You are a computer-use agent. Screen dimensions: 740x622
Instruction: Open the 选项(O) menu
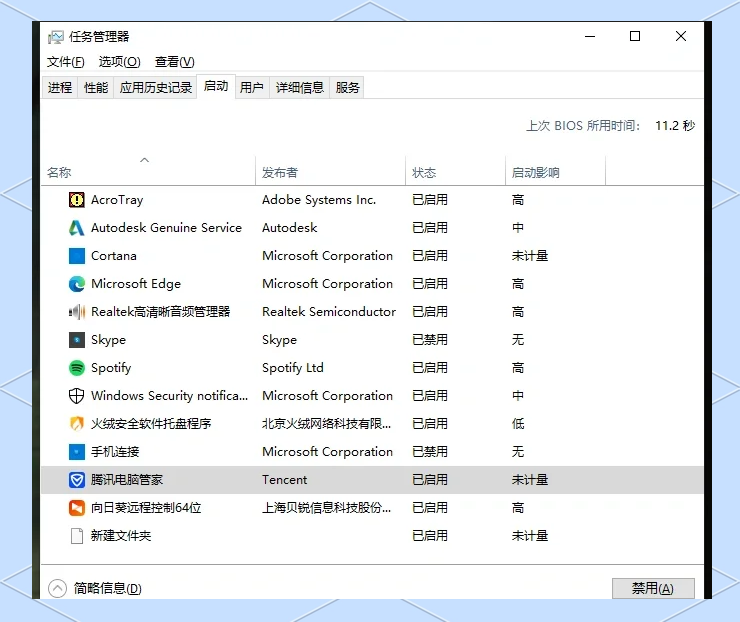119,62
